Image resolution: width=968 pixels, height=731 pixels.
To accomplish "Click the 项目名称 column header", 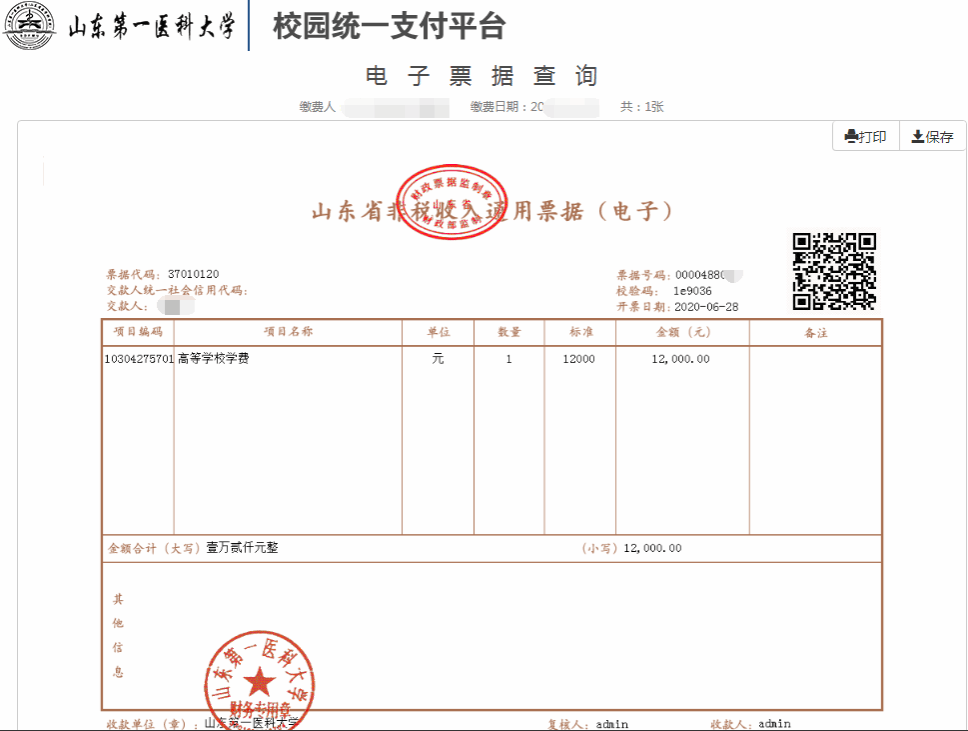I will pos(288,332).
